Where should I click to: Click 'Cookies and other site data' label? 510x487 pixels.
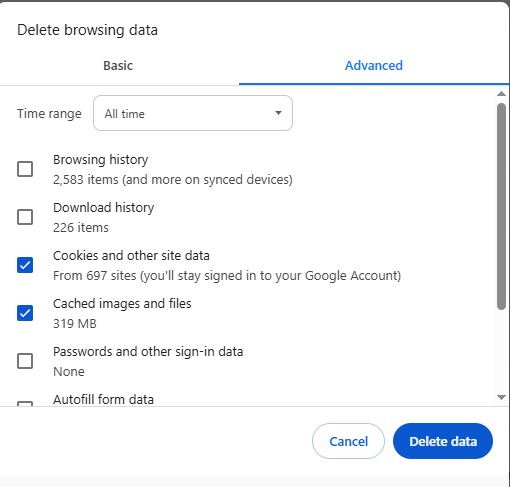[131, 256]
